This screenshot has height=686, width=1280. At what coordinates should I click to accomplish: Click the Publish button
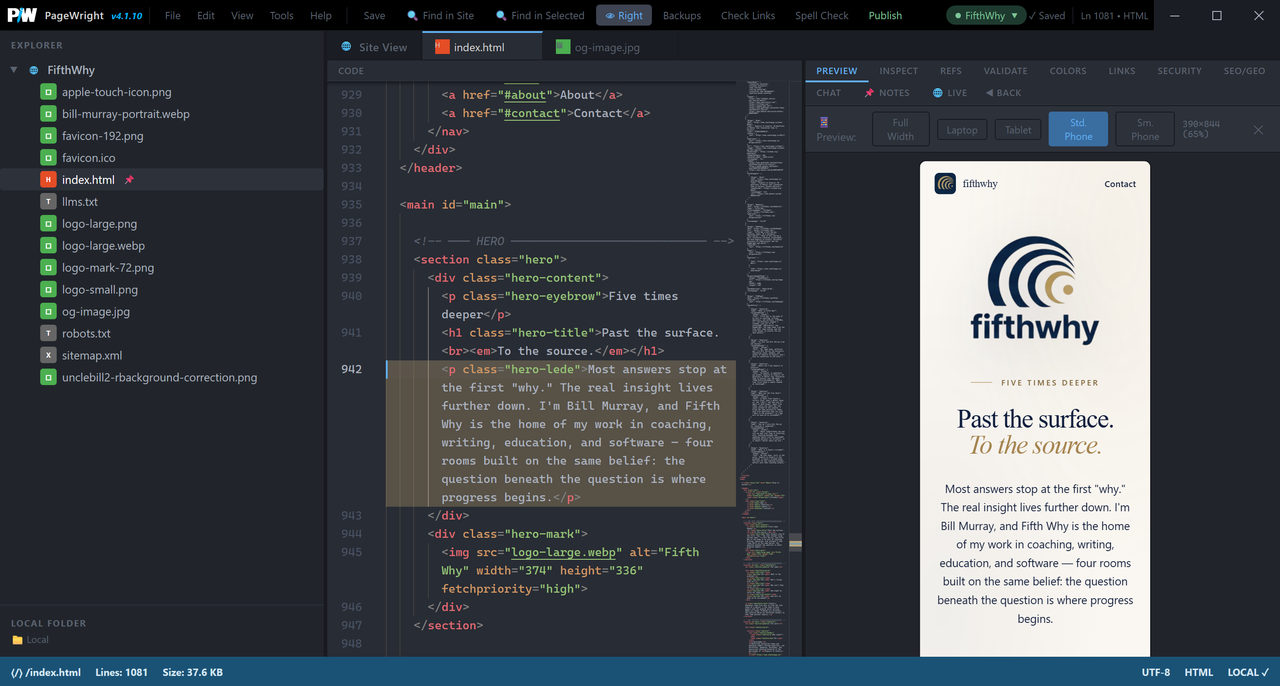(885, 16)
